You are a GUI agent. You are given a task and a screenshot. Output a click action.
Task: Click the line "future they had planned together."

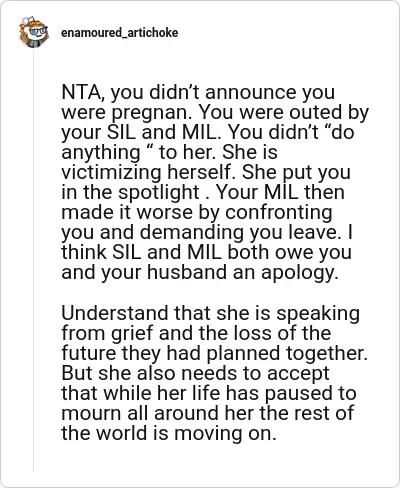tap(214, 353)
